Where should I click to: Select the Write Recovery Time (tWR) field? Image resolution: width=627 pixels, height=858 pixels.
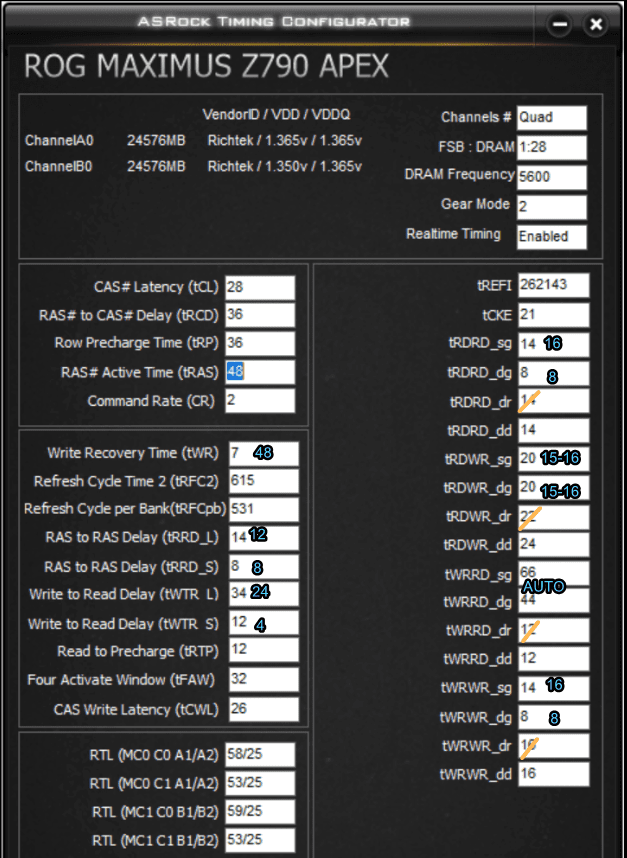(264, 453)
